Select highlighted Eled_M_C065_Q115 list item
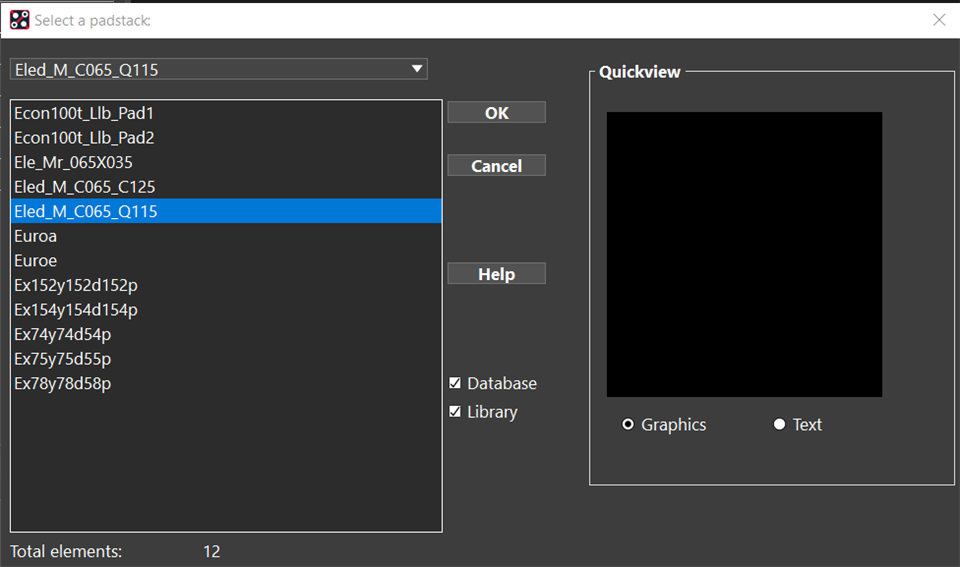This screenshot has width=960, height=567. [x=86, y=211]
